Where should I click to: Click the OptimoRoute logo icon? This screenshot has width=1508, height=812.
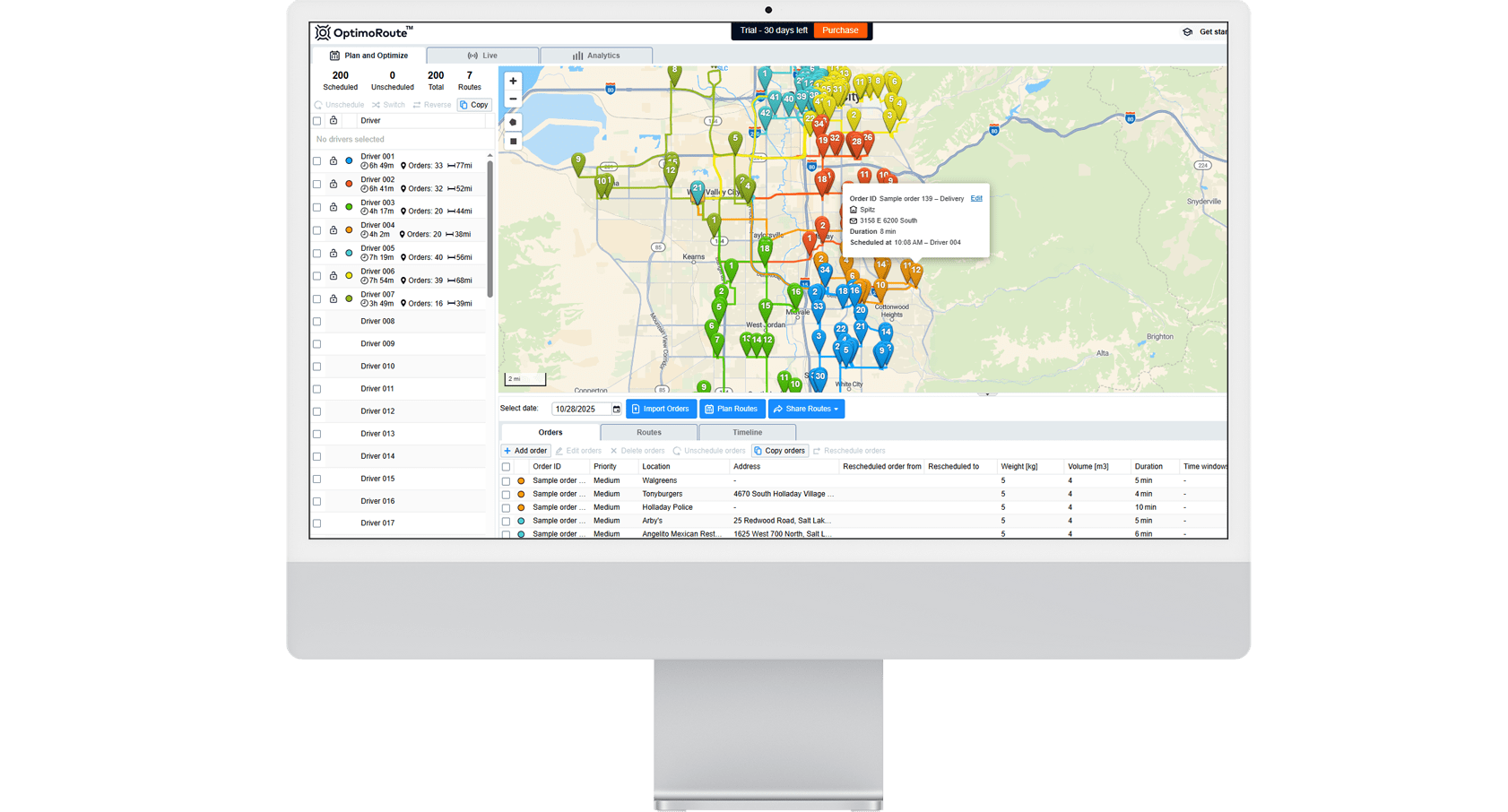pos(323,33)
